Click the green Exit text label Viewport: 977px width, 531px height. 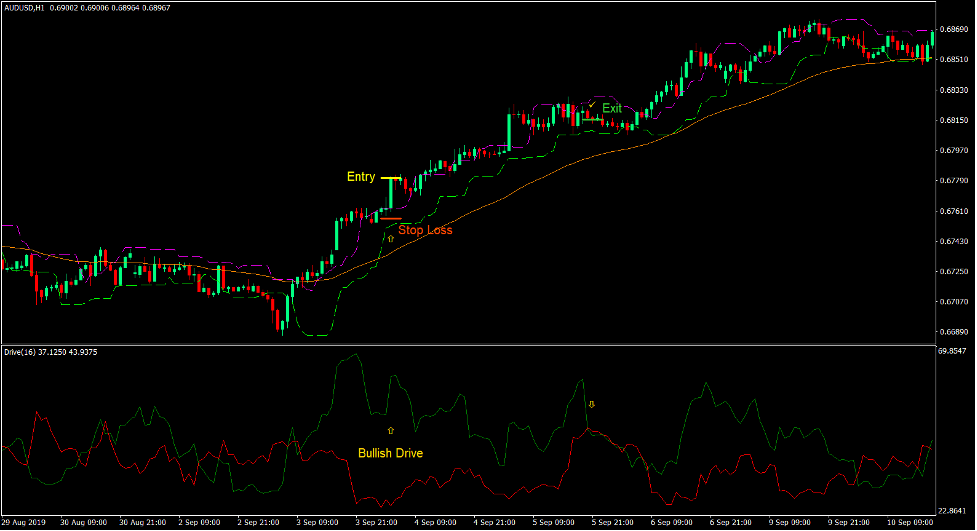point(612,108)
